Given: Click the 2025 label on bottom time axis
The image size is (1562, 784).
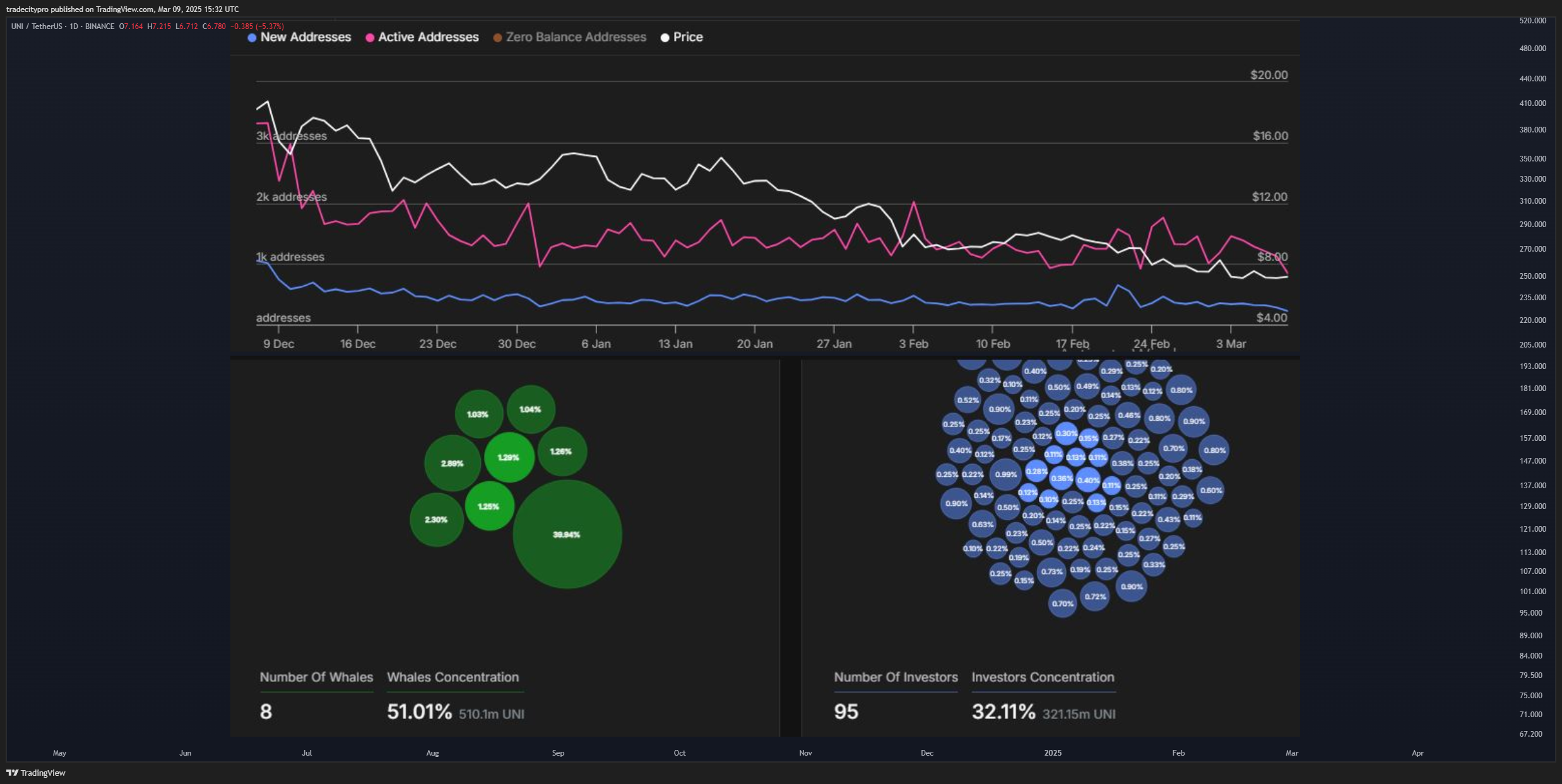Looking at the screenshot, I should tap(1053, 753).
